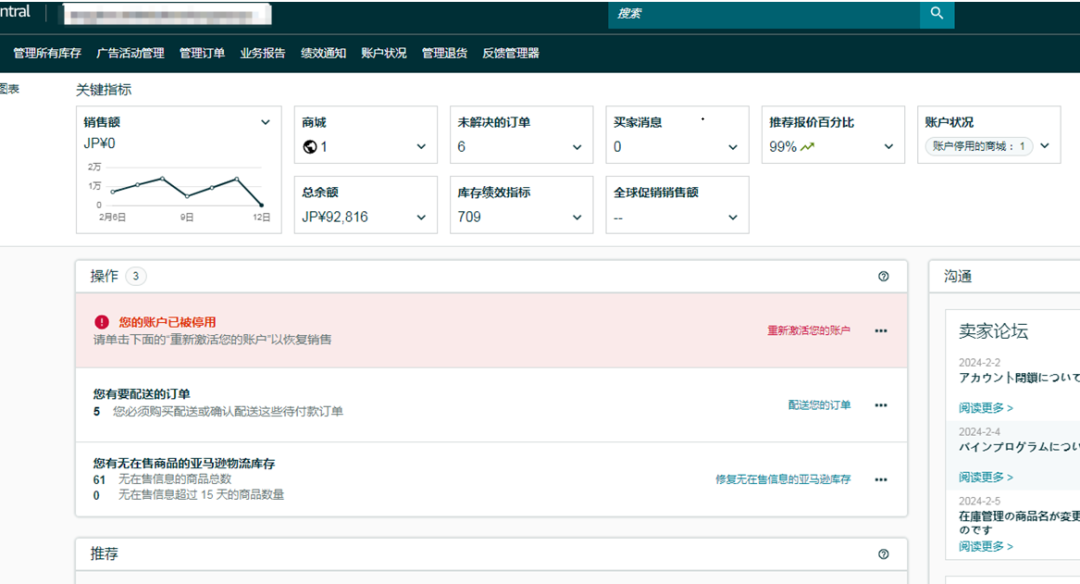The image size is (1080, 584).
Task: Click the red account-suspended alert icon
Action: [102, 322]
